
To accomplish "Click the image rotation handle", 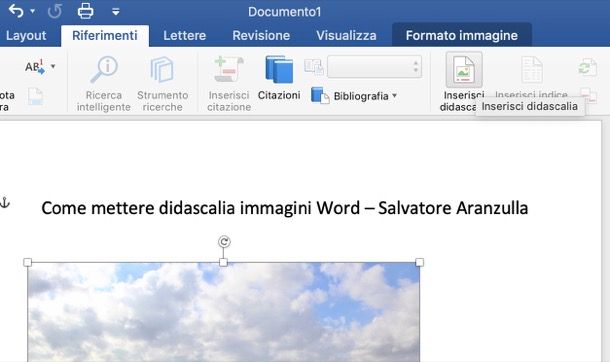I will (224, 241).
